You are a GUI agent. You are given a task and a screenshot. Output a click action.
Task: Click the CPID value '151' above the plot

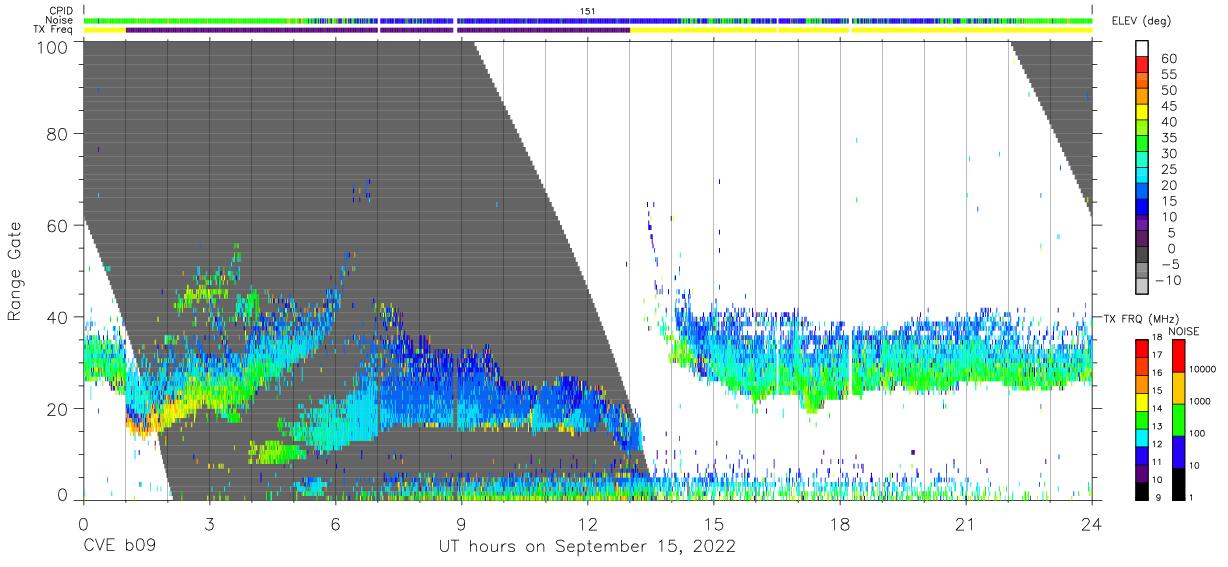[x=588, y=11]
